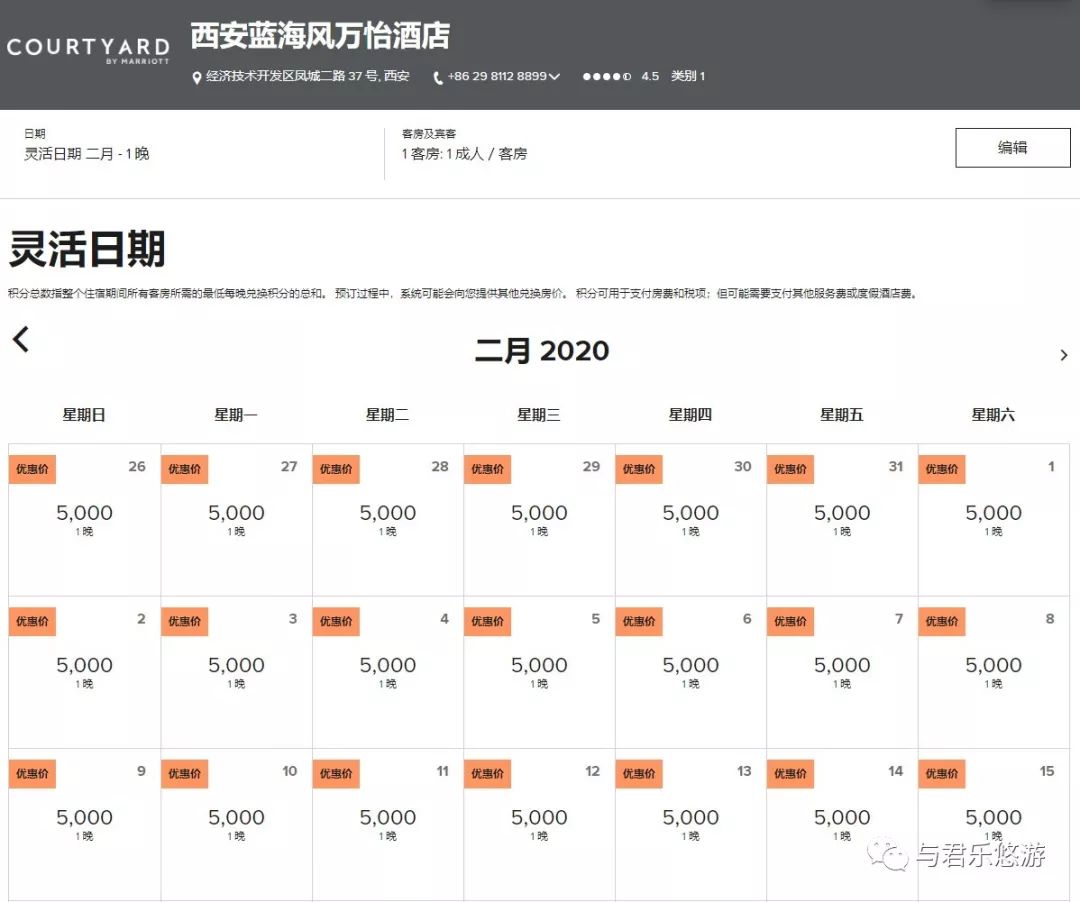
Task: Select February 1 calendar cell
Action: 994,520
